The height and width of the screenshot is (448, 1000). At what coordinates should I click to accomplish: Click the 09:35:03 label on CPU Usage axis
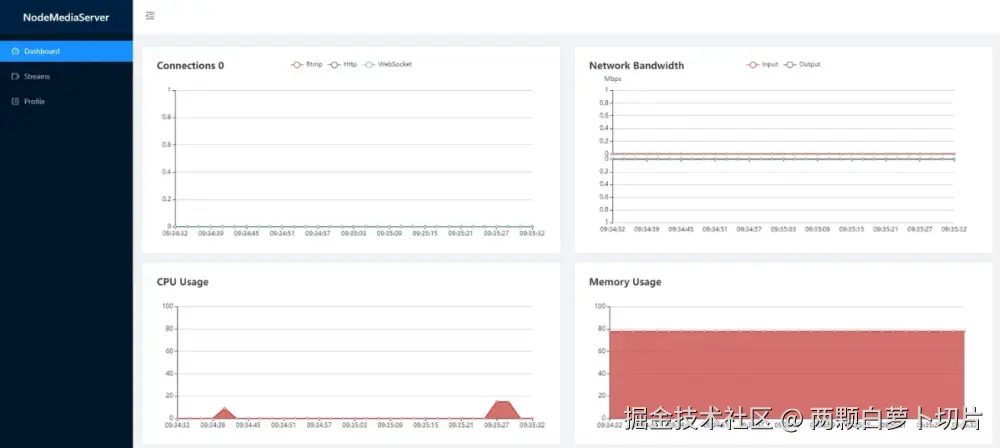pyautogui.click(x=353, y=425)
